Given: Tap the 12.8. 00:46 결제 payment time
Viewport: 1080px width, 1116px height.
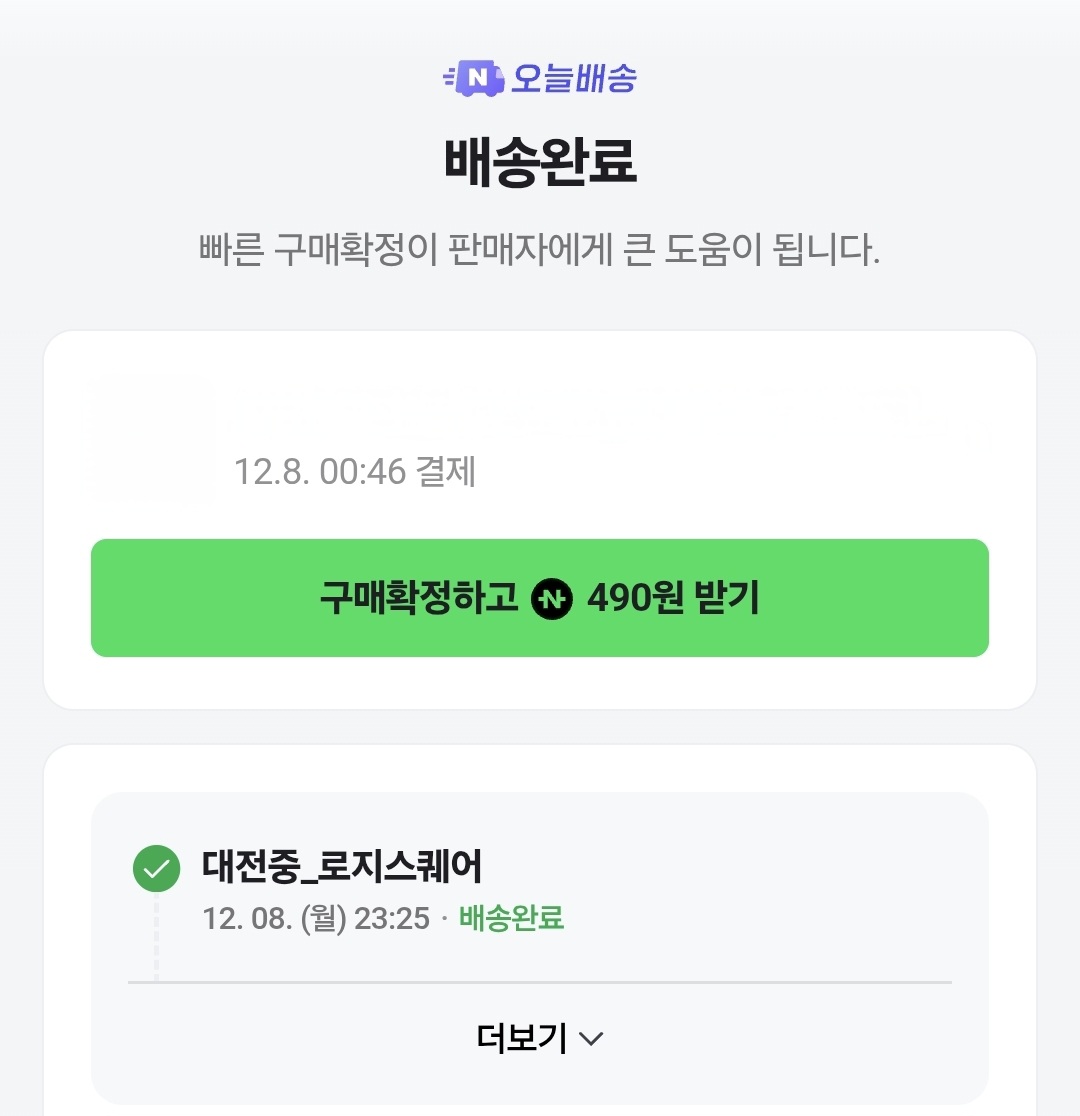Looking at the screenshot, I should pyautogui.click(x=354, y=471).
